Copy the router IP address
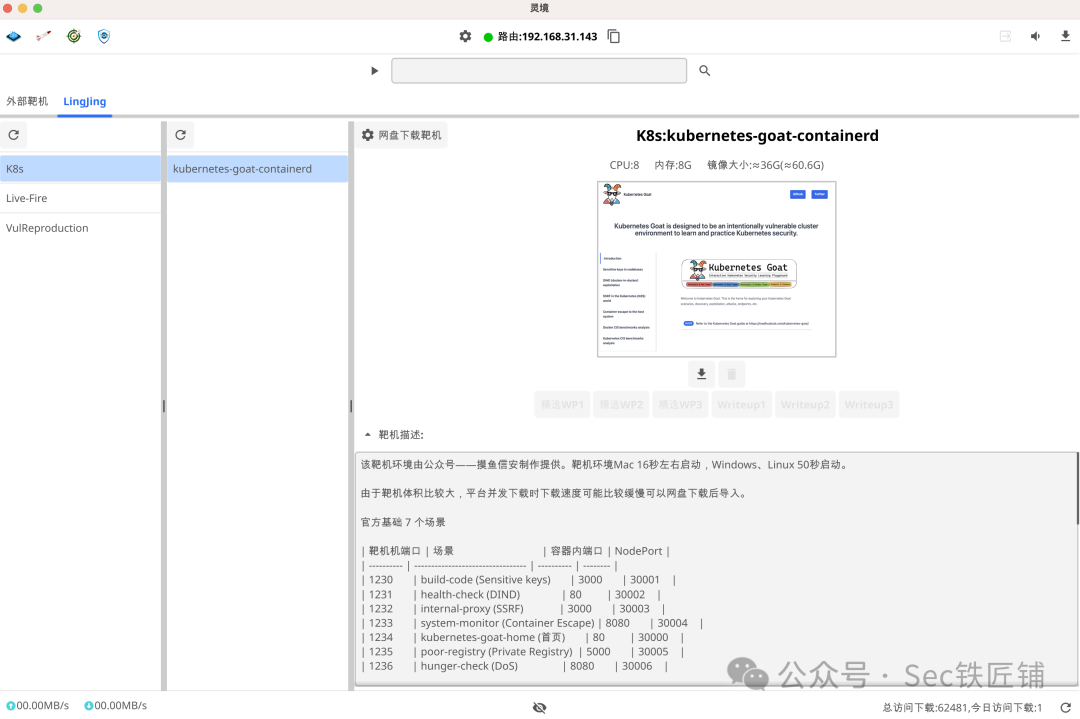This screenshot has height=719, width=1080. point(614,37)
